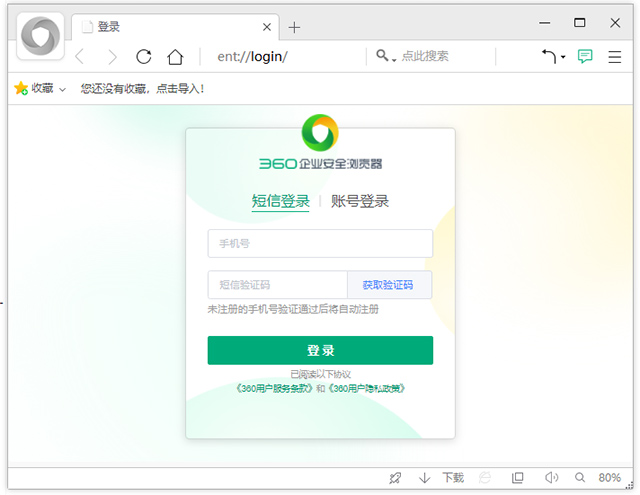
Task: Click 已阅读以下协议 text
Action: coord(320,374)
